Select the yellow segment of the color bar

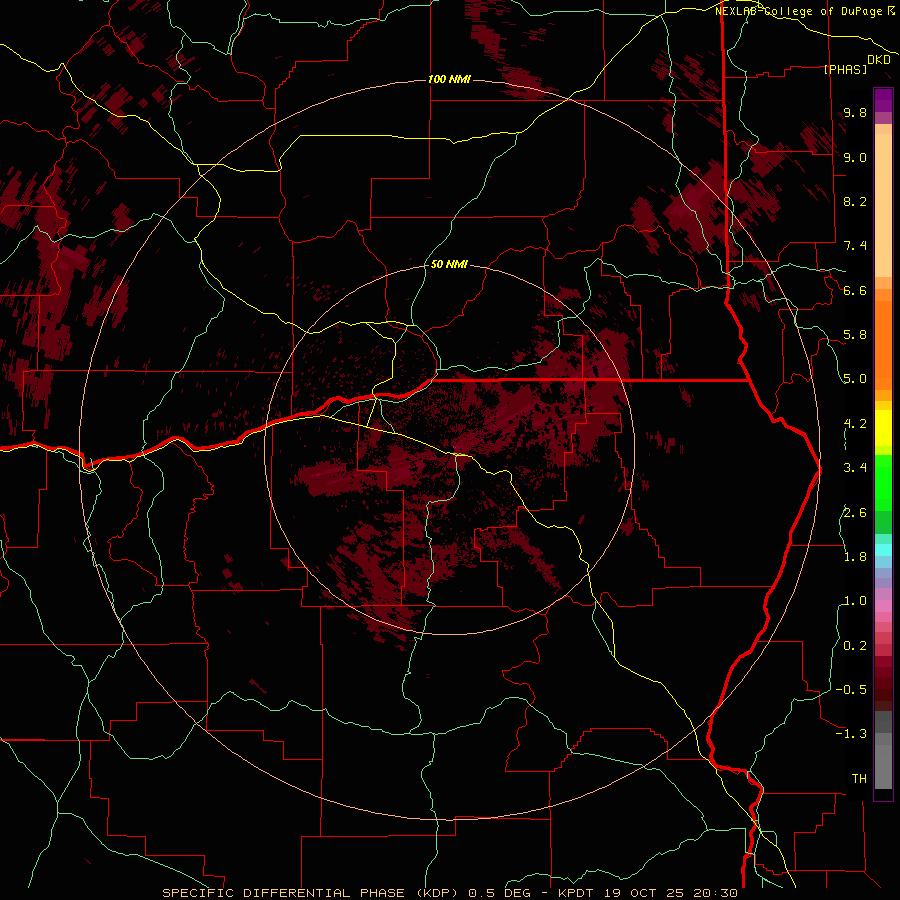point(883,428)
